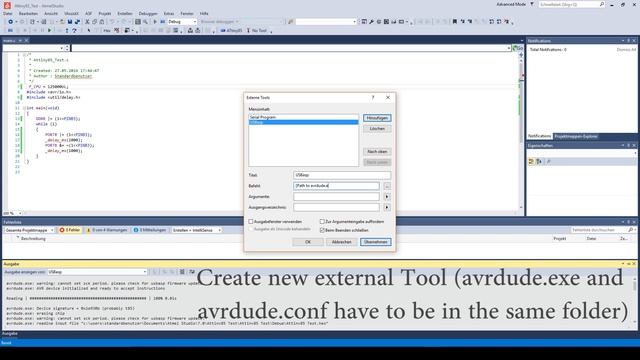This screenshot has width=640, height=360.
Task: Open the Ausgangsverzeichnis macro arrow button
Action: click(387, 207)
